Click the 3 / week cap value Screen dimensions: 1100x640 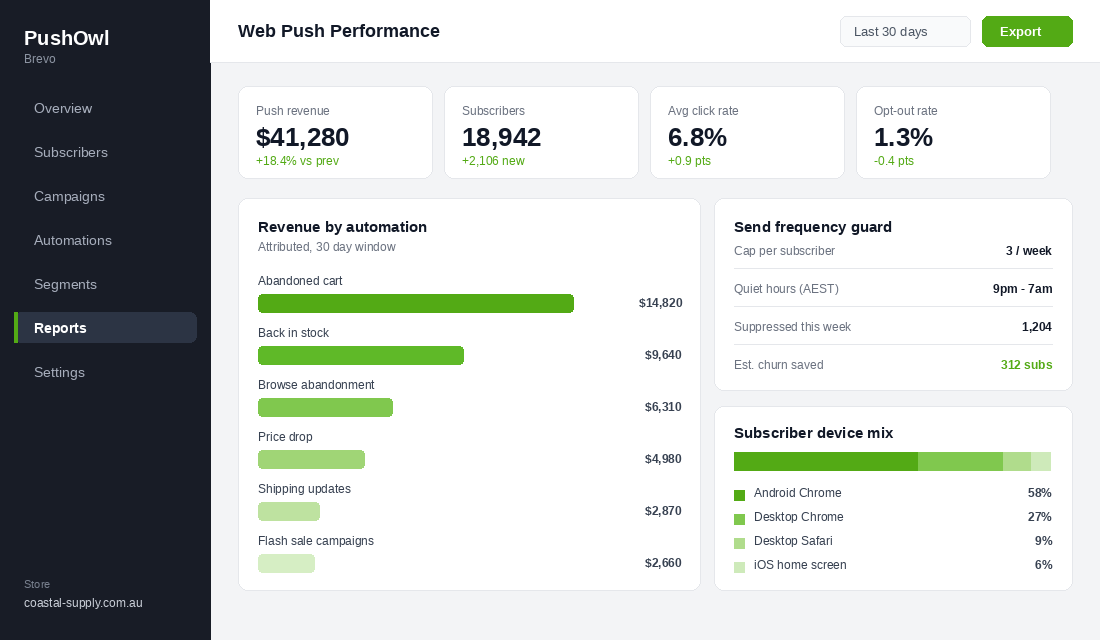(x=1028, y=251)
